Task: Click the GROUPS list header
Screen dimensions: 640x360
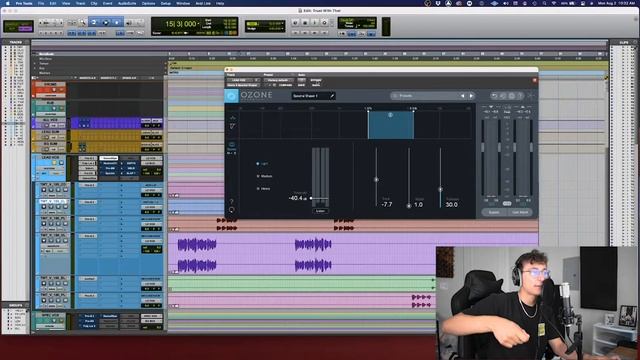Action: [16, 305]
